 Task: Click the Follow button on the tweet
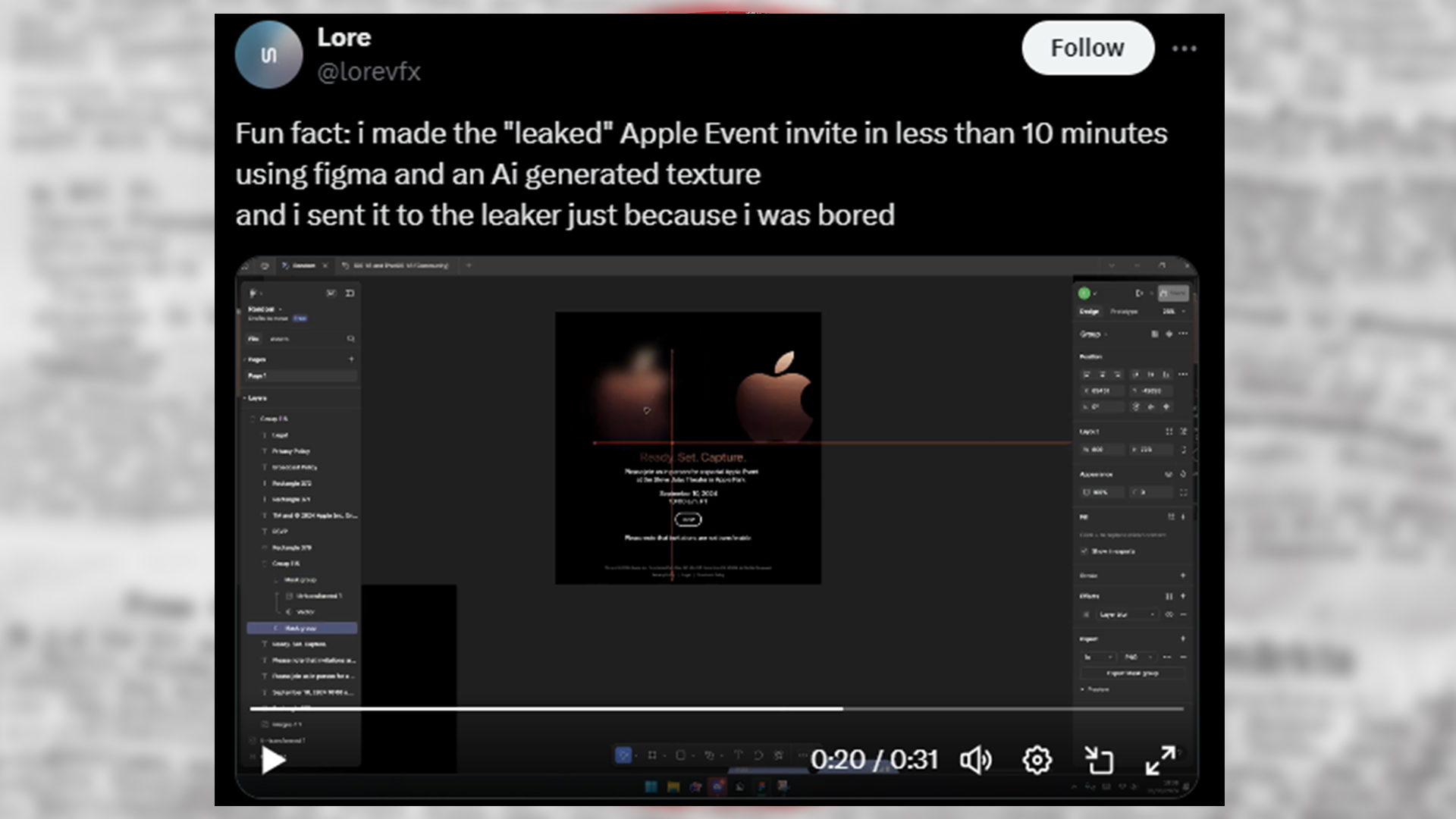1088,48
